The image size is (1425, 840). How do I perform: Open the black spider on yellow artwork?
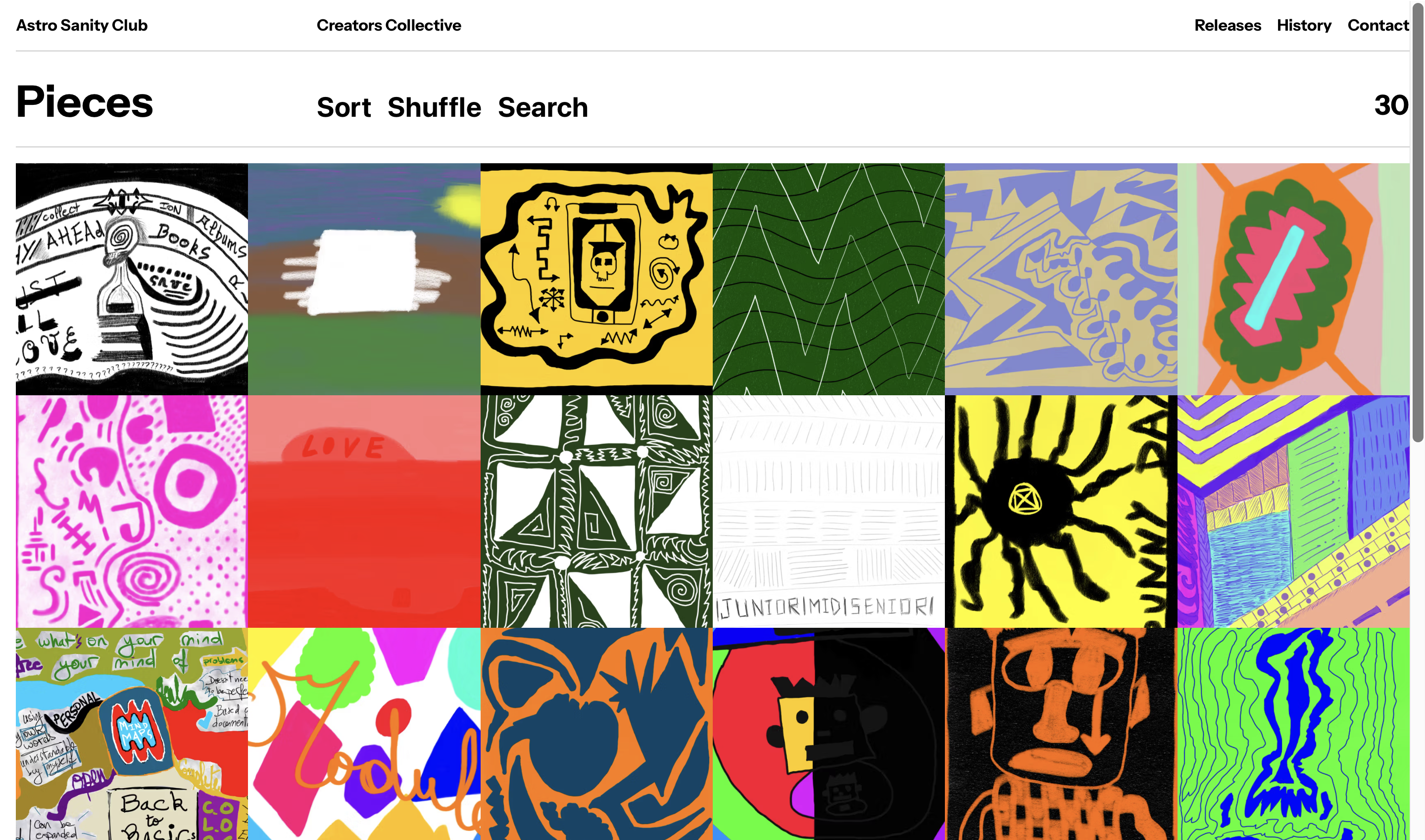[1060, 511]
